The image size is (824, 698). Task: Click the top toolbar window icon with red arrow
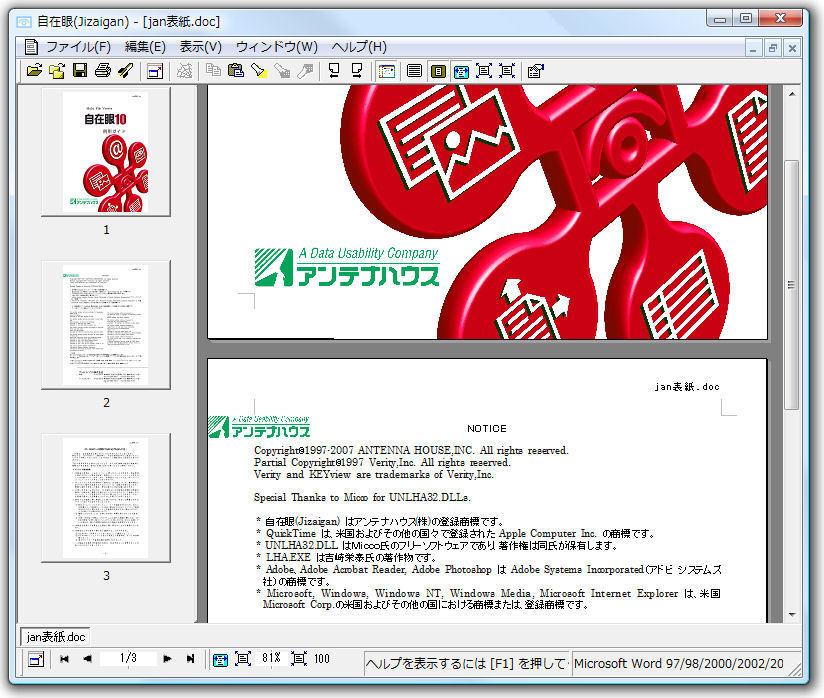click(155, 70)
